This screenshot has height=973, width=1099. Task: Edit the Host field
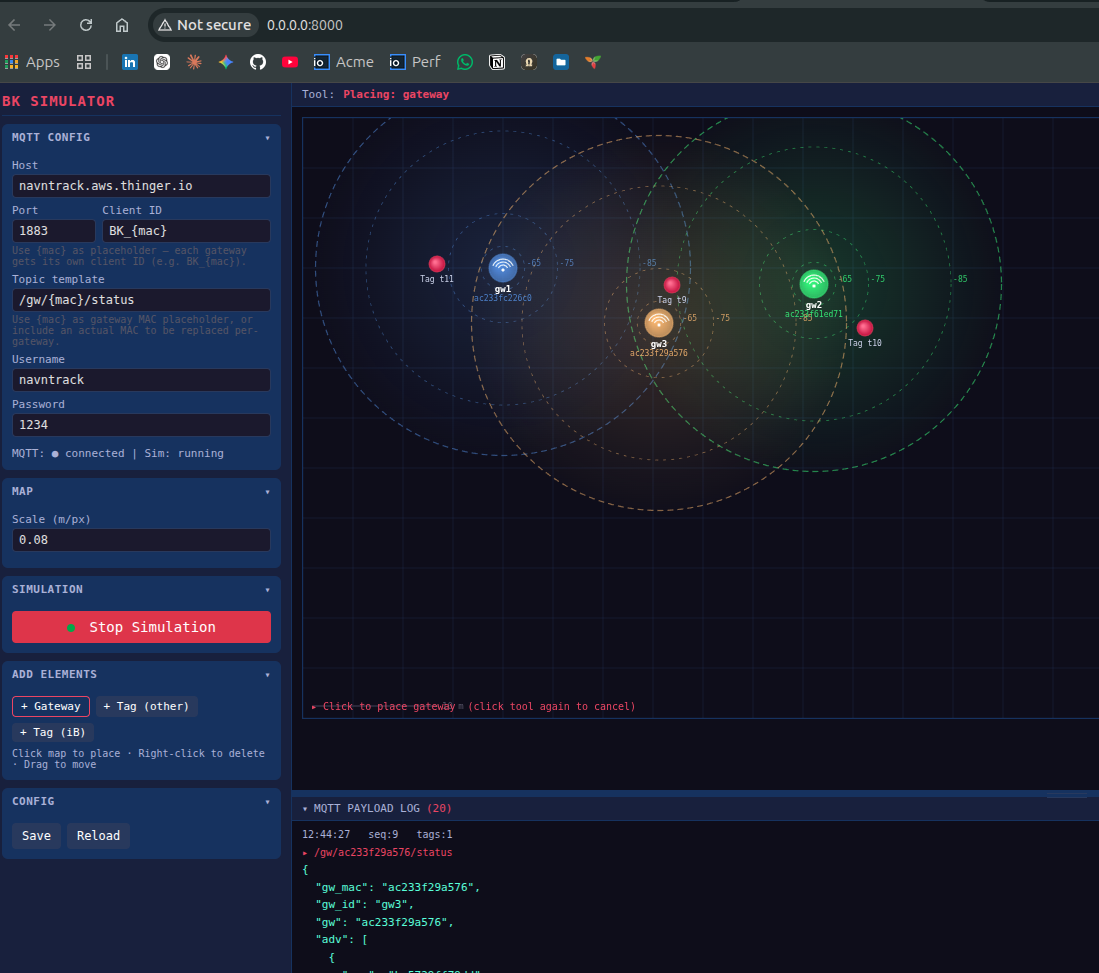pyautogui.click(x=142, y=186)
